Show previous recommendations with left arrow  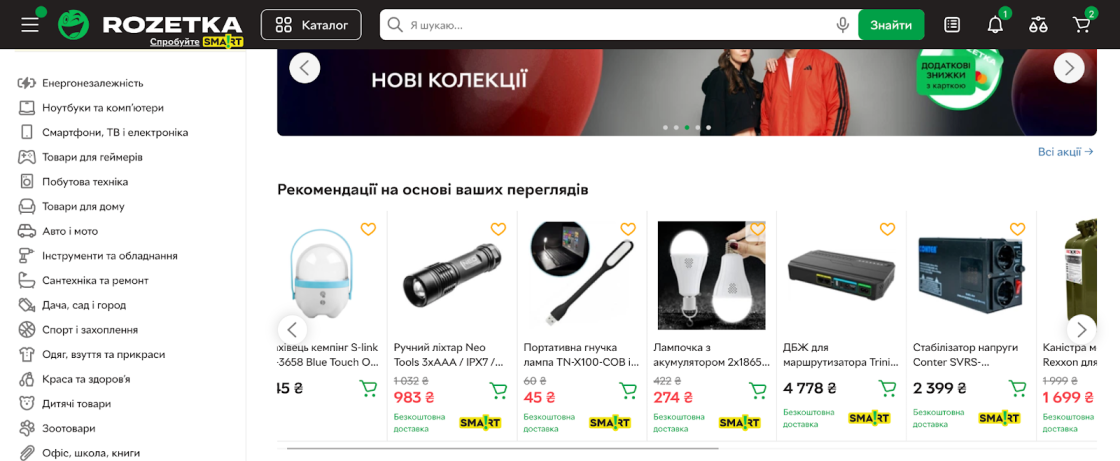pos(291,329)
